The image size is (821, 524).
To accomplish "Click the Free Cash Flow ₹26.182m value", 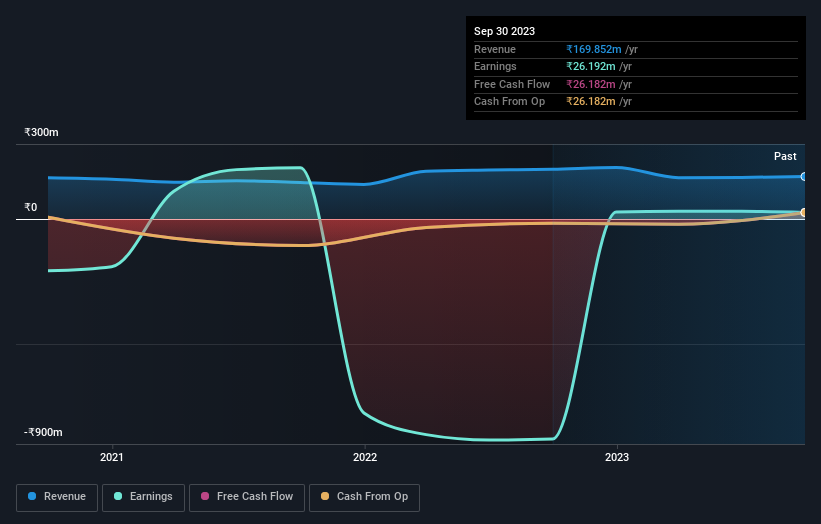I will pos(591,84).
